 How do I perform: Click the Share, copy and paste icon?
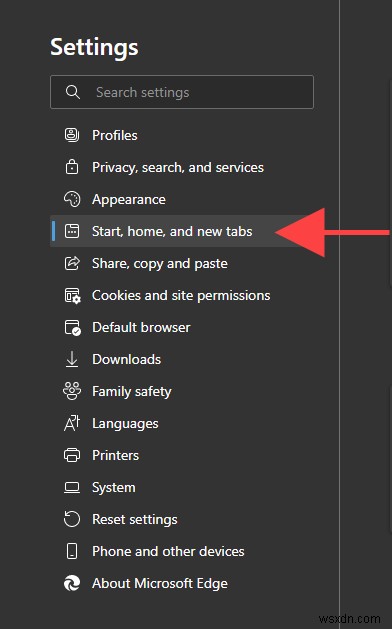point(72,263)
